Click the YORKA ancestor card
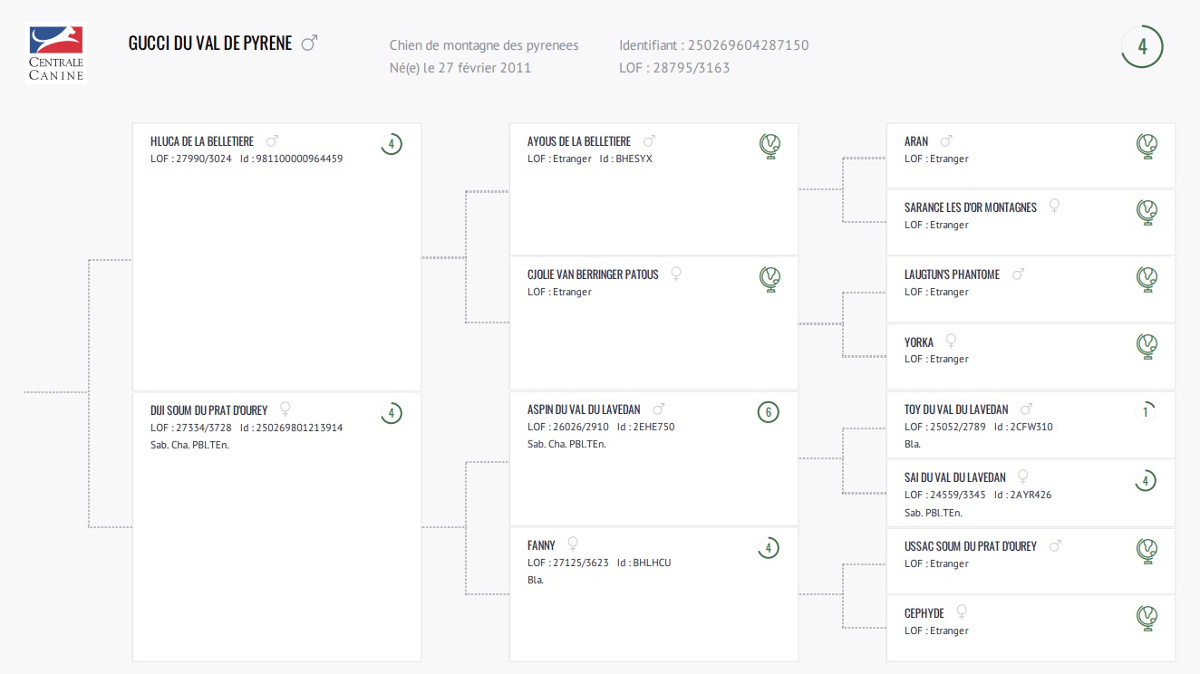 pos(1031,356)
